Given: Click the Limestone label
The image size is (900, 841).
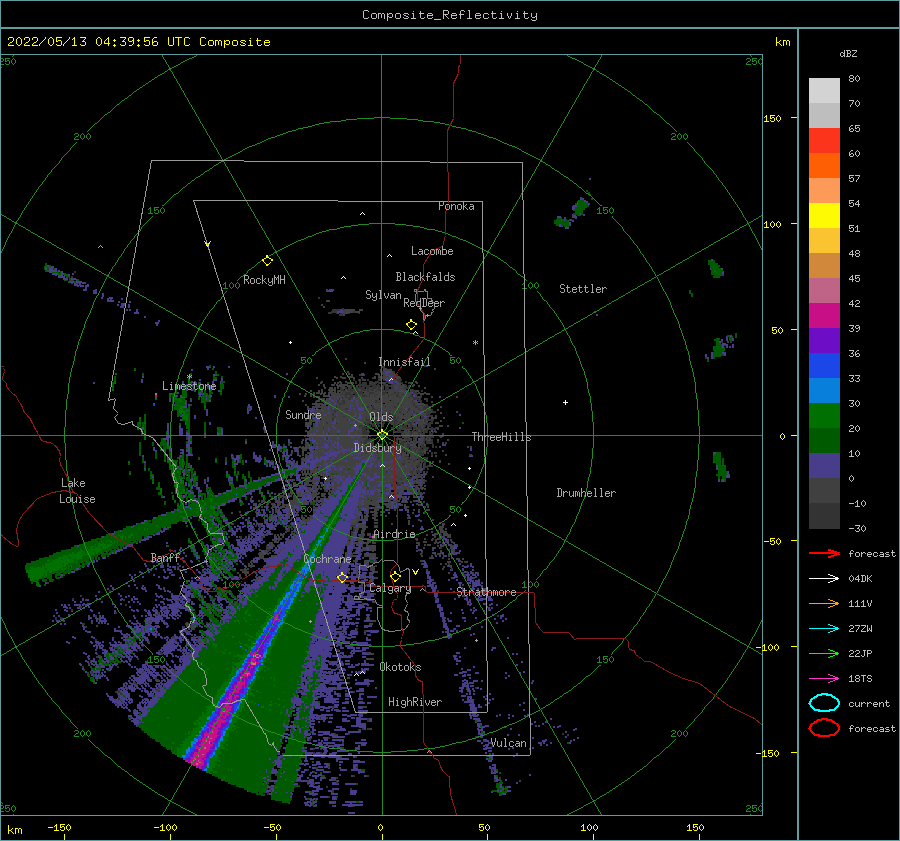Looking at the screenshot, I should (189, 386).
